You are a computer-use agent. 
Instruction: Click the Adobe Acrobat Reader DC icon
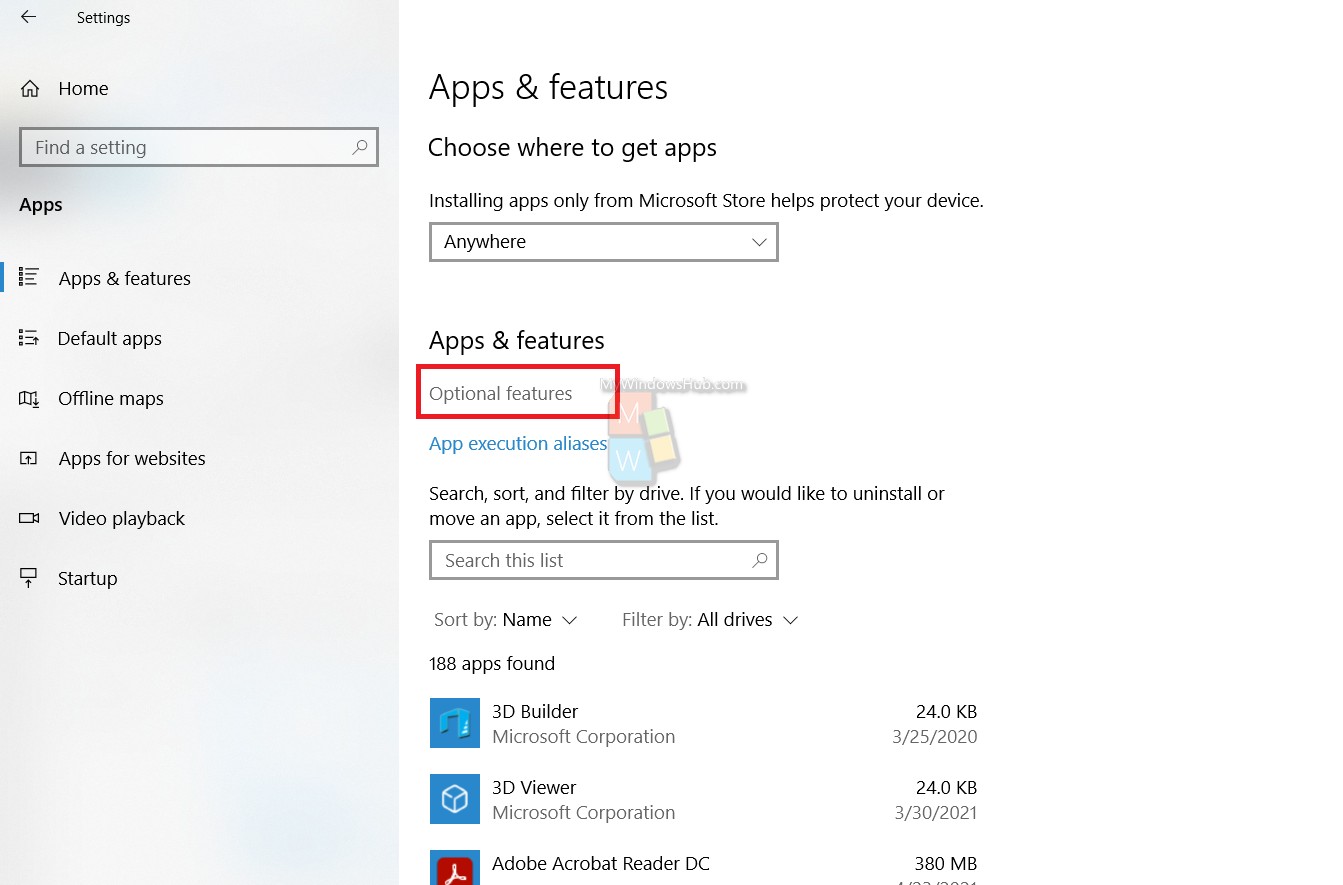[455, 868]
